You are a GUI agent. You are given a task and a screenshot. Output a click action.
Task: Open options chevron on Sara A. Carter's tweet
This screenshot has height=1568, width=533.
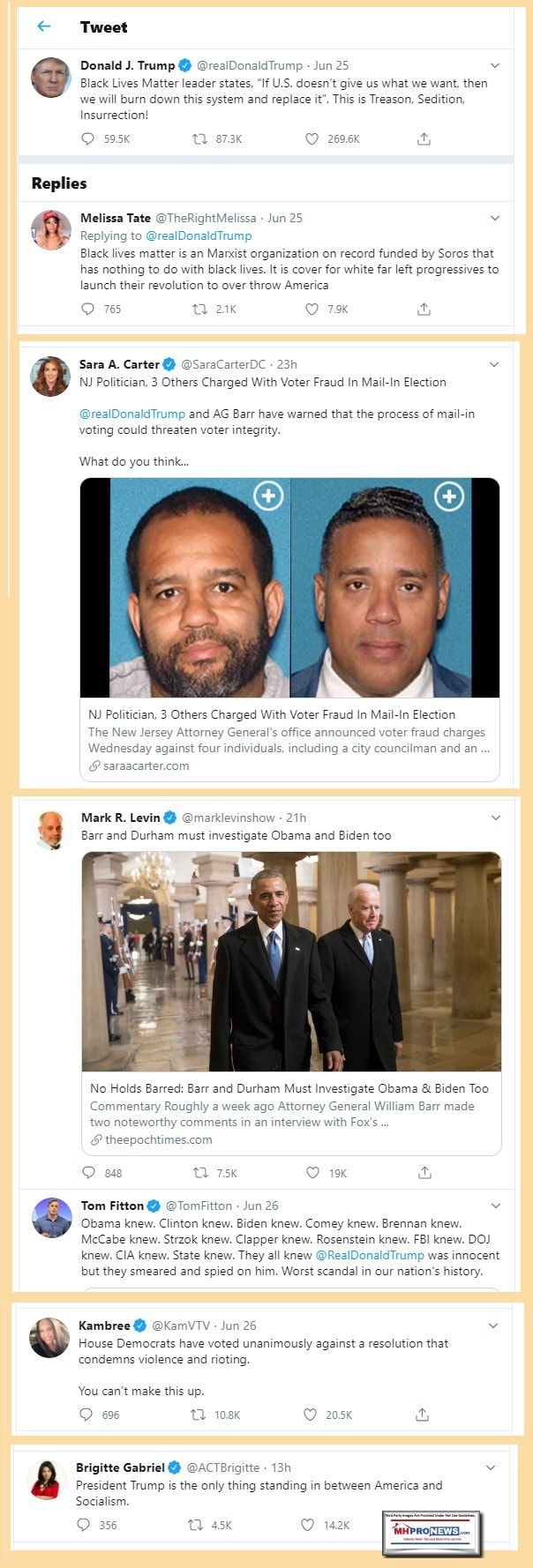pyautogui.click(x=494, y=364)
